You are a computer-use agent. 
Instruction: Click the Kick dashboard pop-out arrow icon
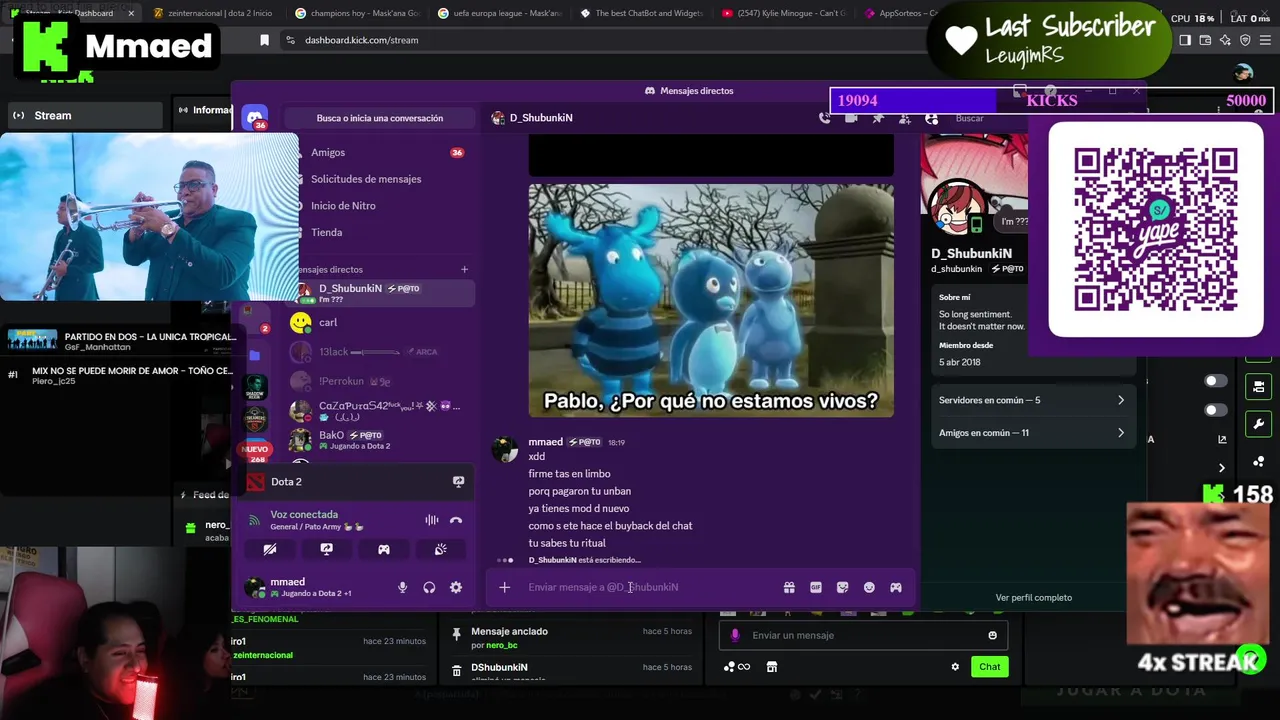[x=1222, y=439]
